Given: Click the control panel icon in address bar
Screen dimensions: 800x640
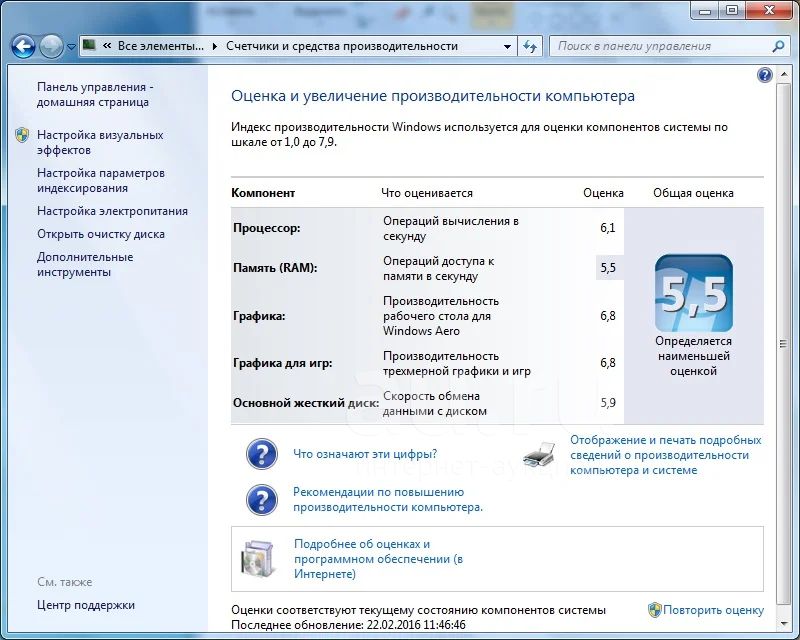Looking at the screenshot, I should [x=89, y=45].
